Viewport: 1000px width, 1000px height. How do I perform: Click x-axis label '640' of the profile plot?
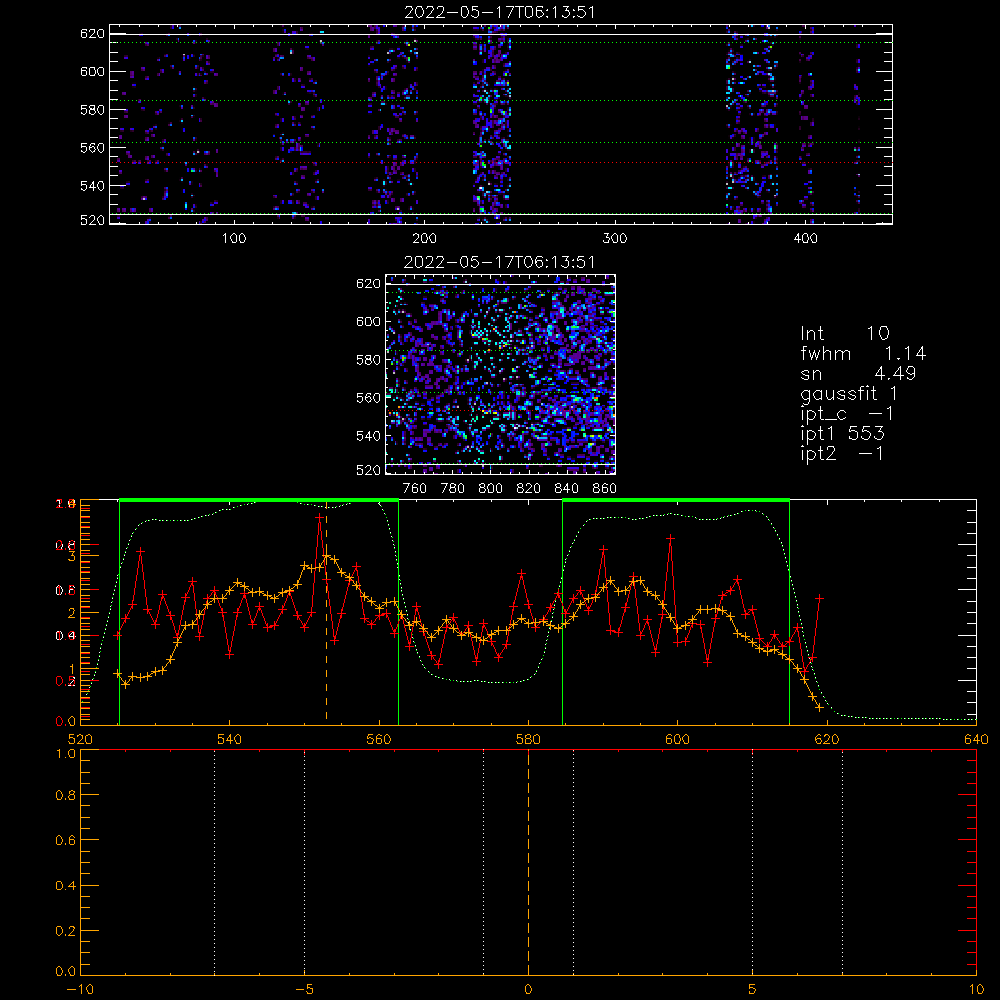point(976,740)
